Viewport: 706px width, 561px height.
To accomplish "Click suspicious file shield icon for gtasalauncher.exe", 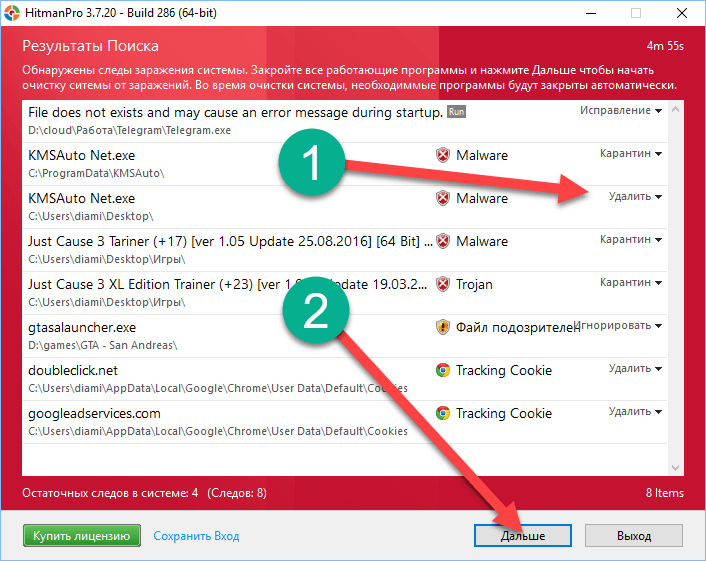I will coord(443,327).
